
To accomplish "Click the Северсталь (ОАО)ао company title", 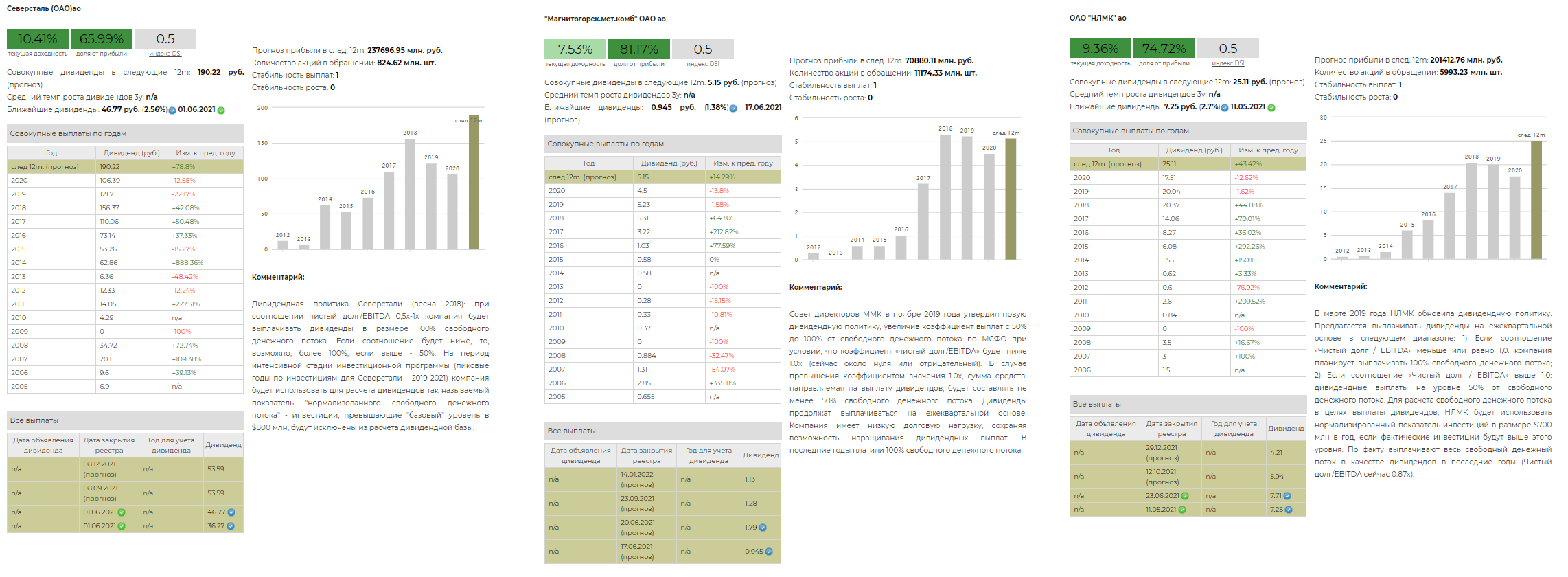I will coord(44,8).
